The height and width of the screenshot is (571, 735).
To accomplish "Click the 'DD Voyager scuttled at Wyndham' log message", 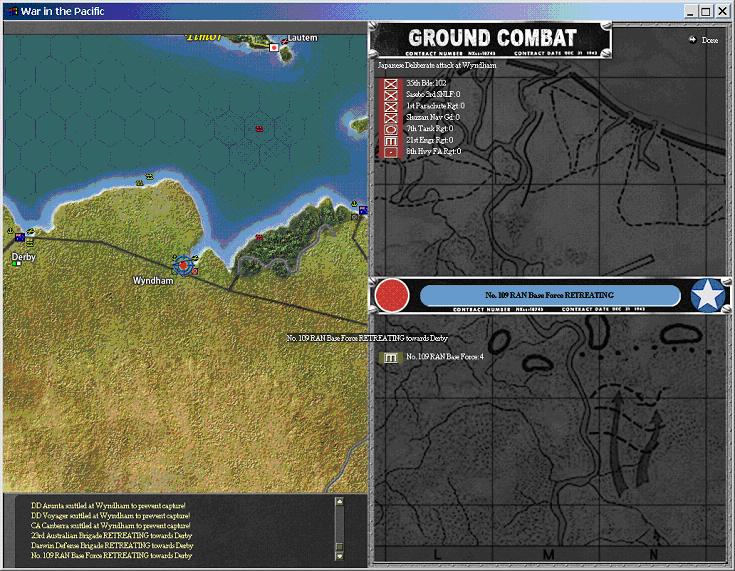I will [x=111, y=516].
